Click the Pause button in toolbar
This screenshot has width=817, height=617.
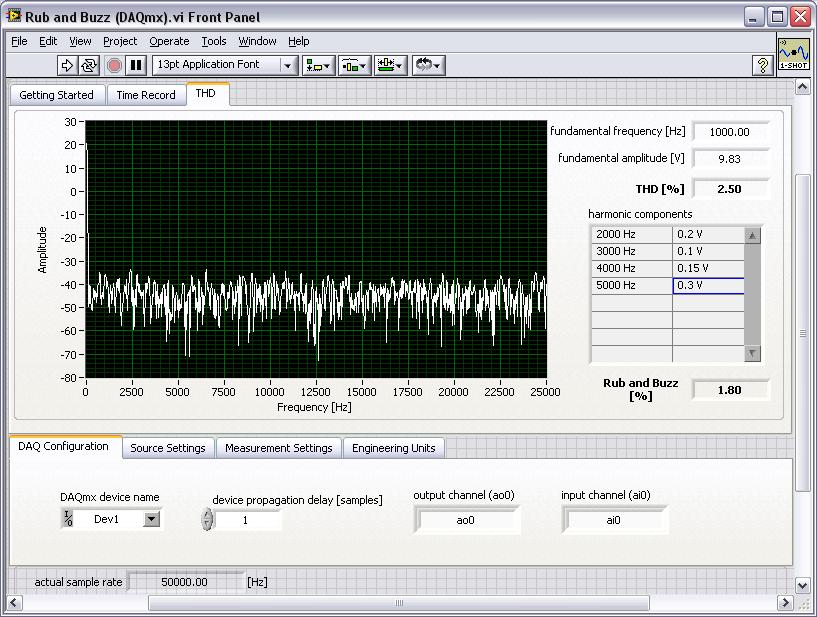tap(136, 65)
